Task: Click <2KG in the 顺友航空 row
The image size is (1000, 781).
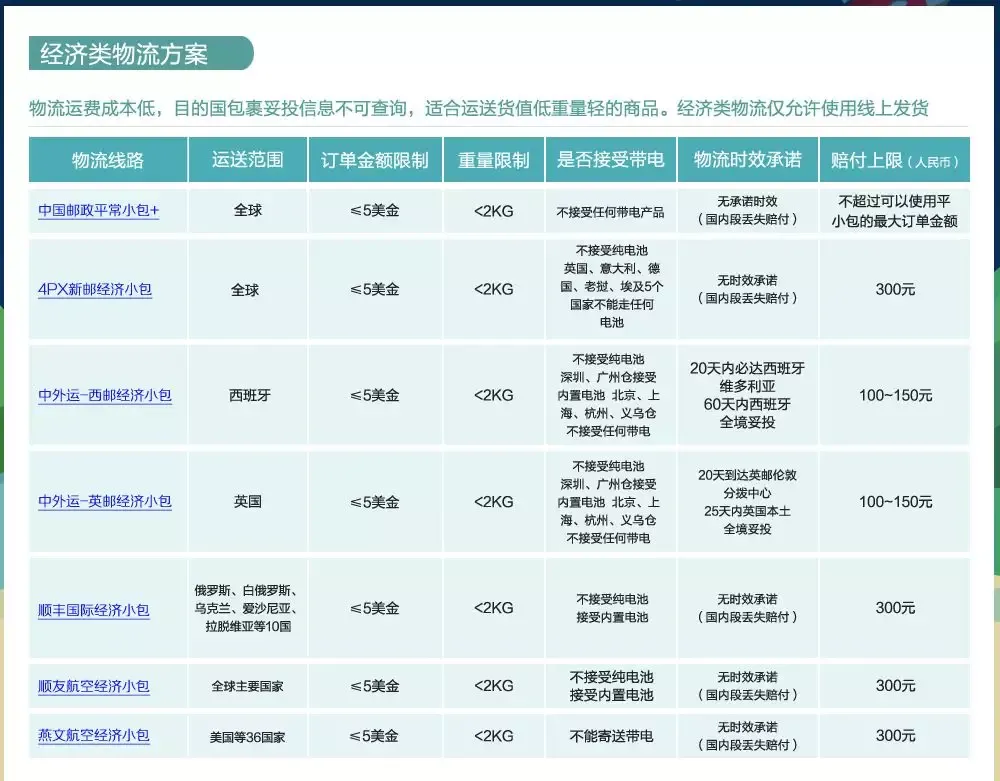Action: point(494,686)
